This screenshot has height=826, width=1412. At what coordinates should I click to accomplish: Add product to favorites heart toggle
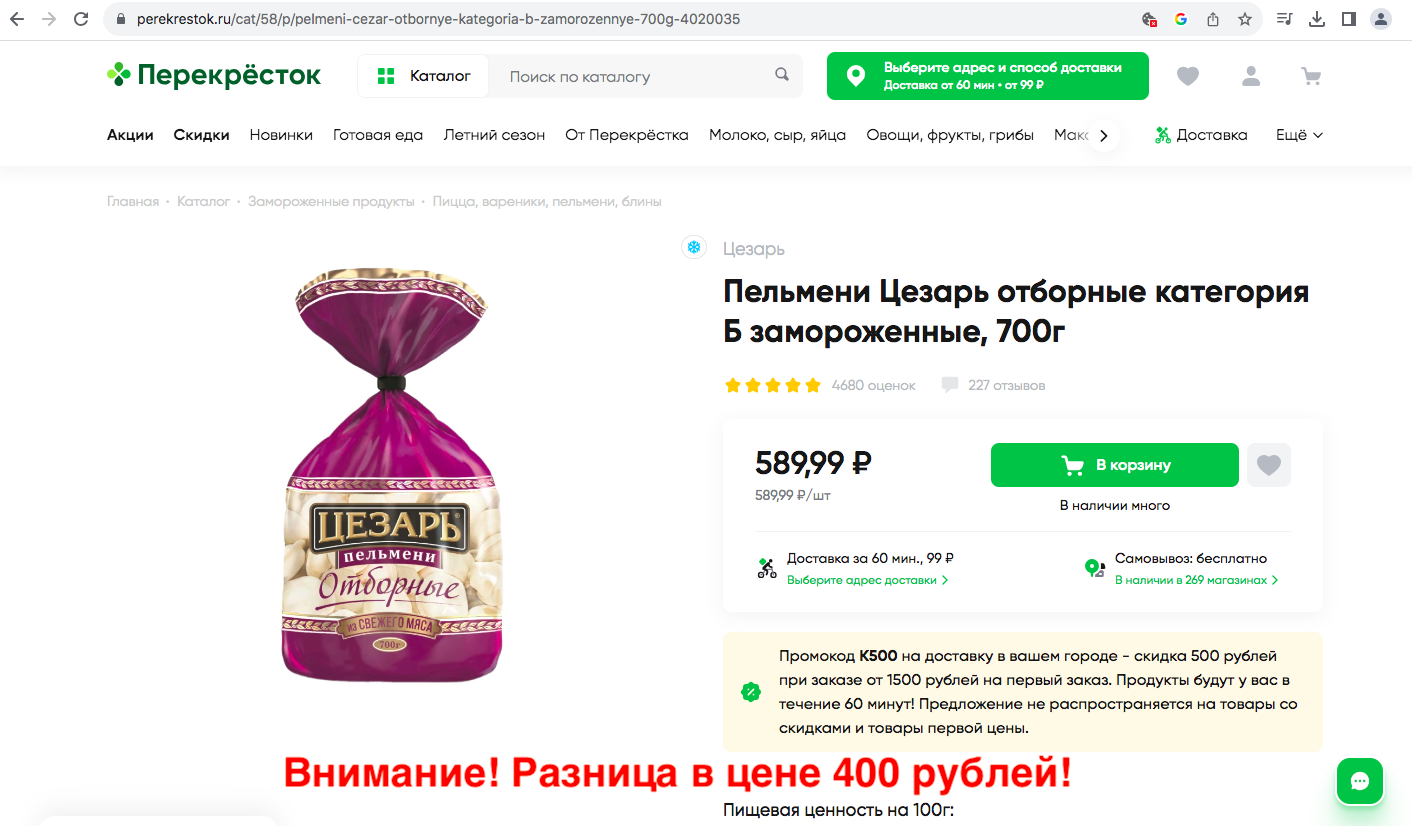pyautogui.click(x=1269, y=465)
